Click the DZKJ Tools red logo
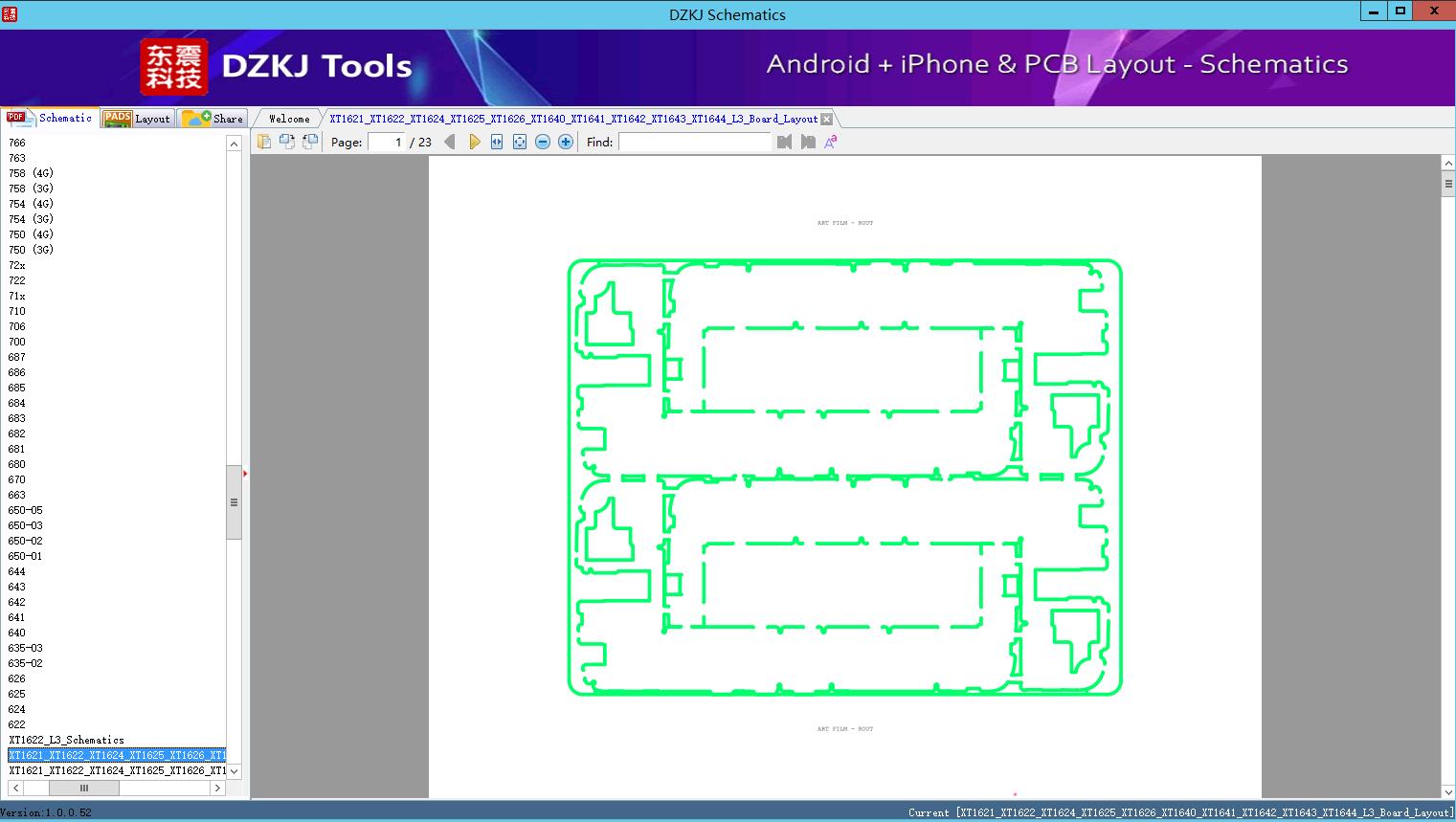The width and height of the screenshot is (1456, 822). pos(174,67)
